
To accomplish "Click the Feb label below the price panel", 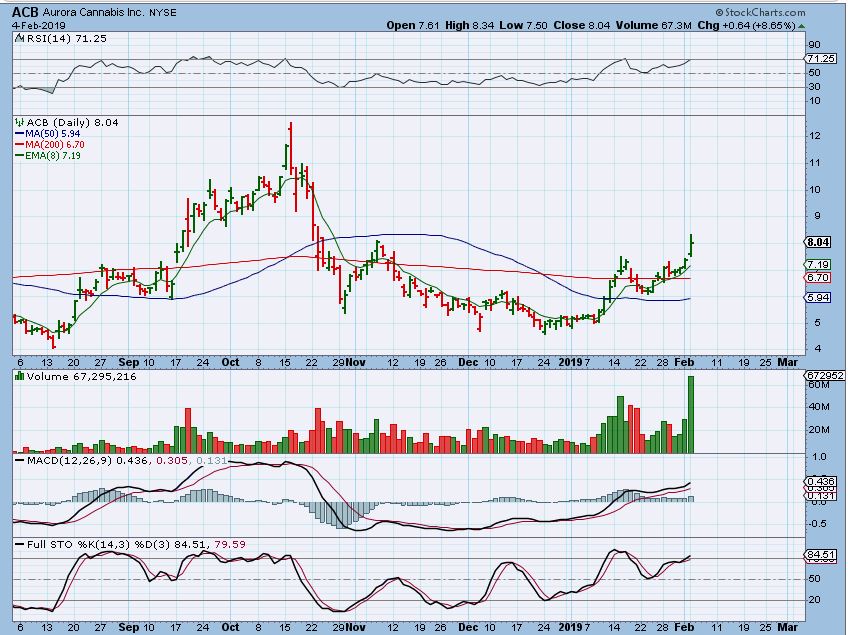I will coord(684,362).
